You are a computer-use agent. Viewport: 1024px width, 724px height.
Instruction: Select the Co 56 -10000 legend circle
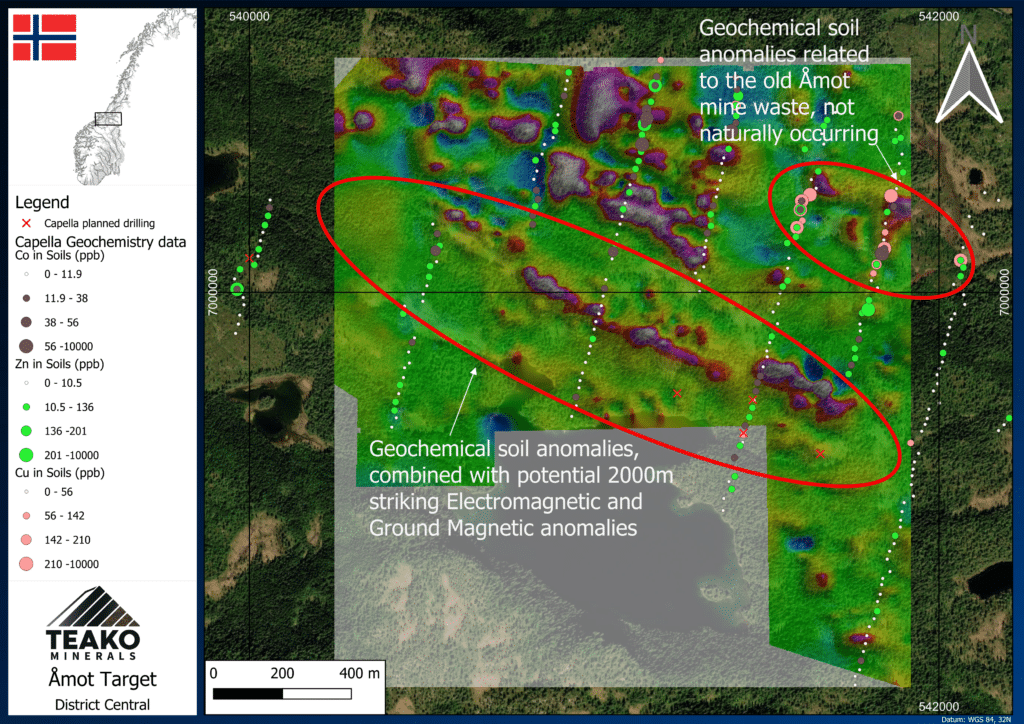point(26,346)
